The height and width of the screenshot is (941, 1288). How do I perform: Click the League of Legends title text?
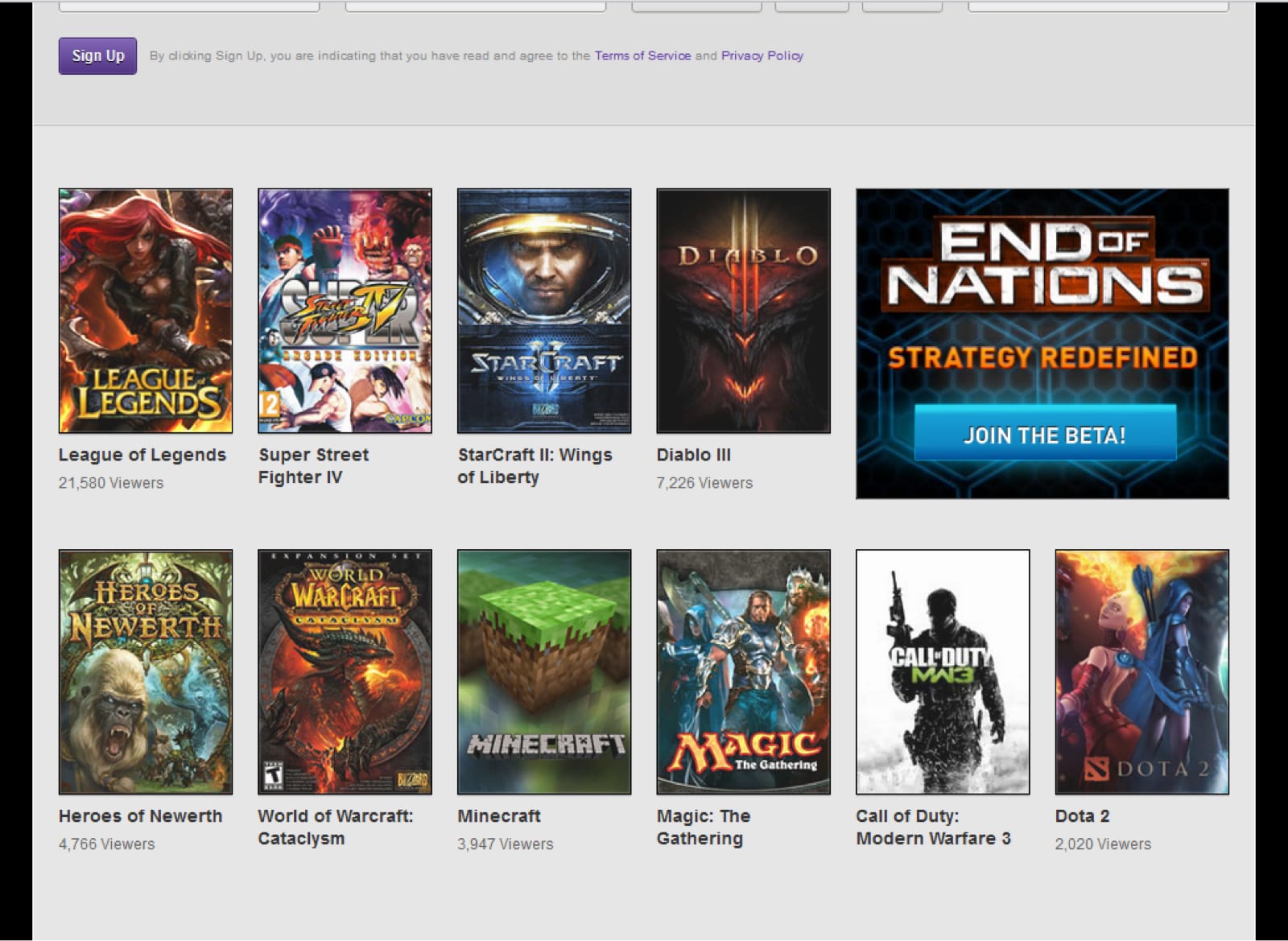pyautogui.click(x=142, y=455)
